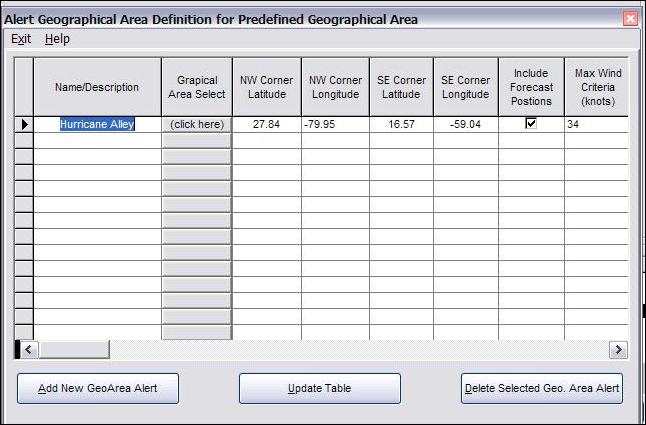The image size is (646, 425).
Task: Click the SE Corner Longitude cell -59.04
Action: click(x=466, y=125)
